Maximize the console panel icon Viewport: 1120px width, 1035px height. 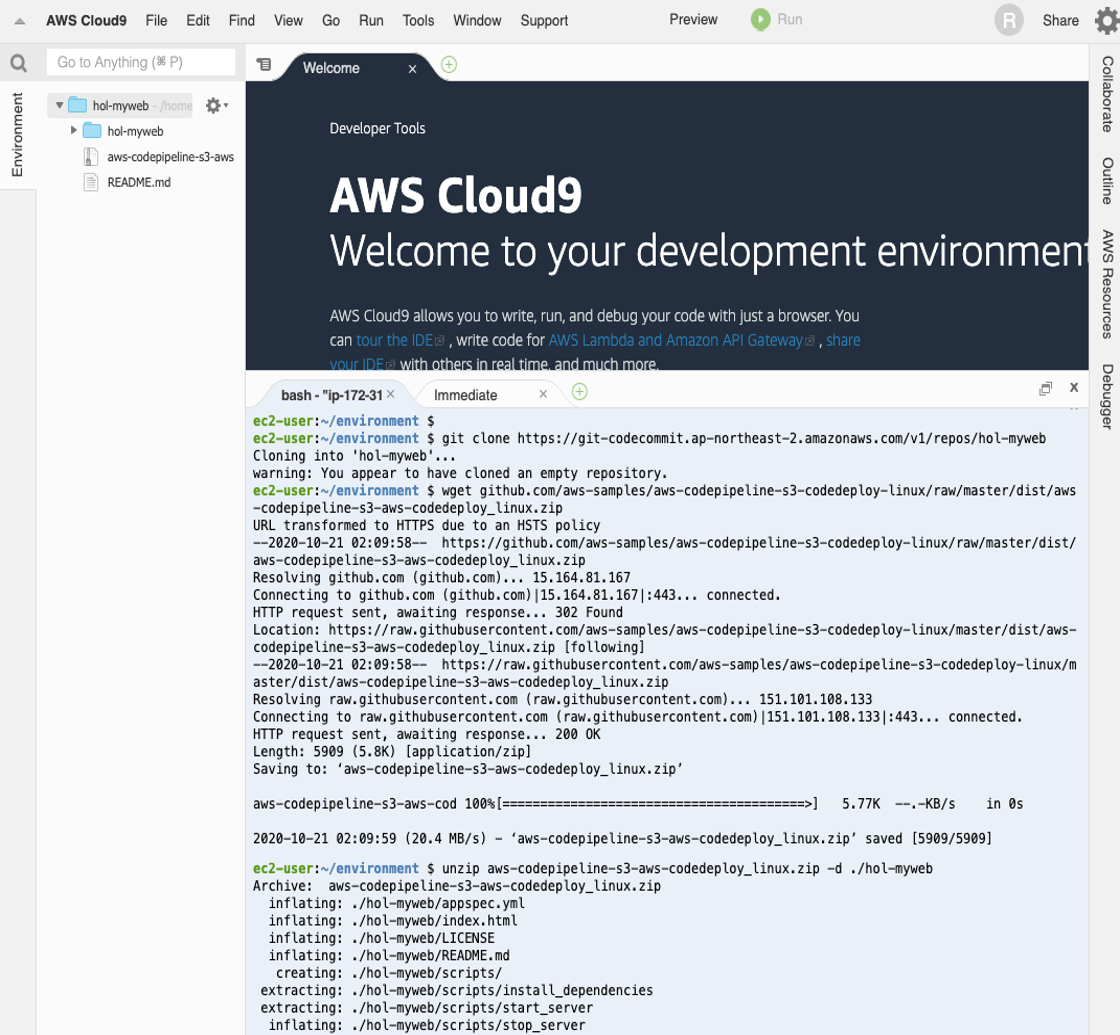click(x=1046, y=389)
